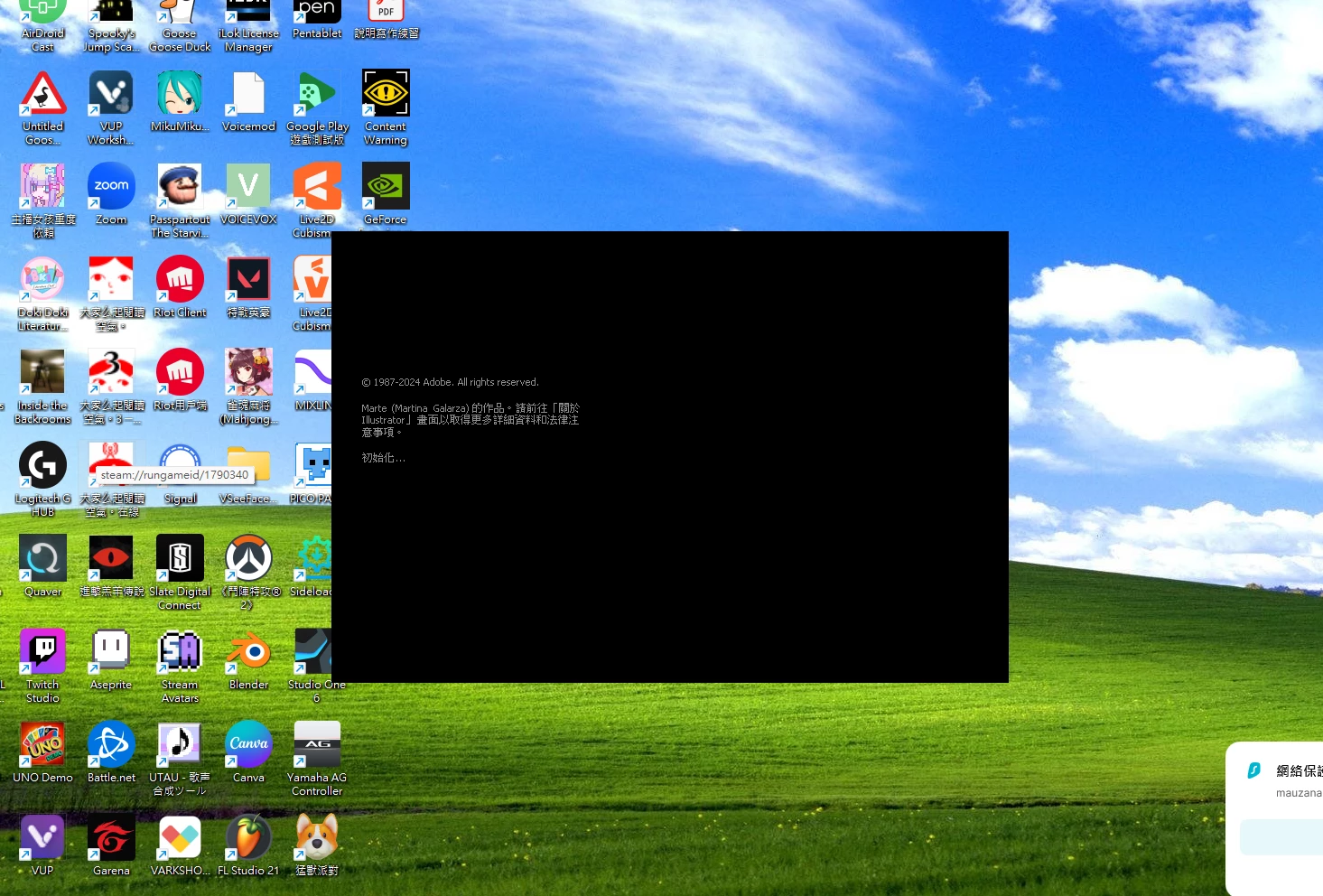Click the Surfshark logo in the notification
Image resolution: width=1323 pixels, height=896 pixels.
(1253, 770)
